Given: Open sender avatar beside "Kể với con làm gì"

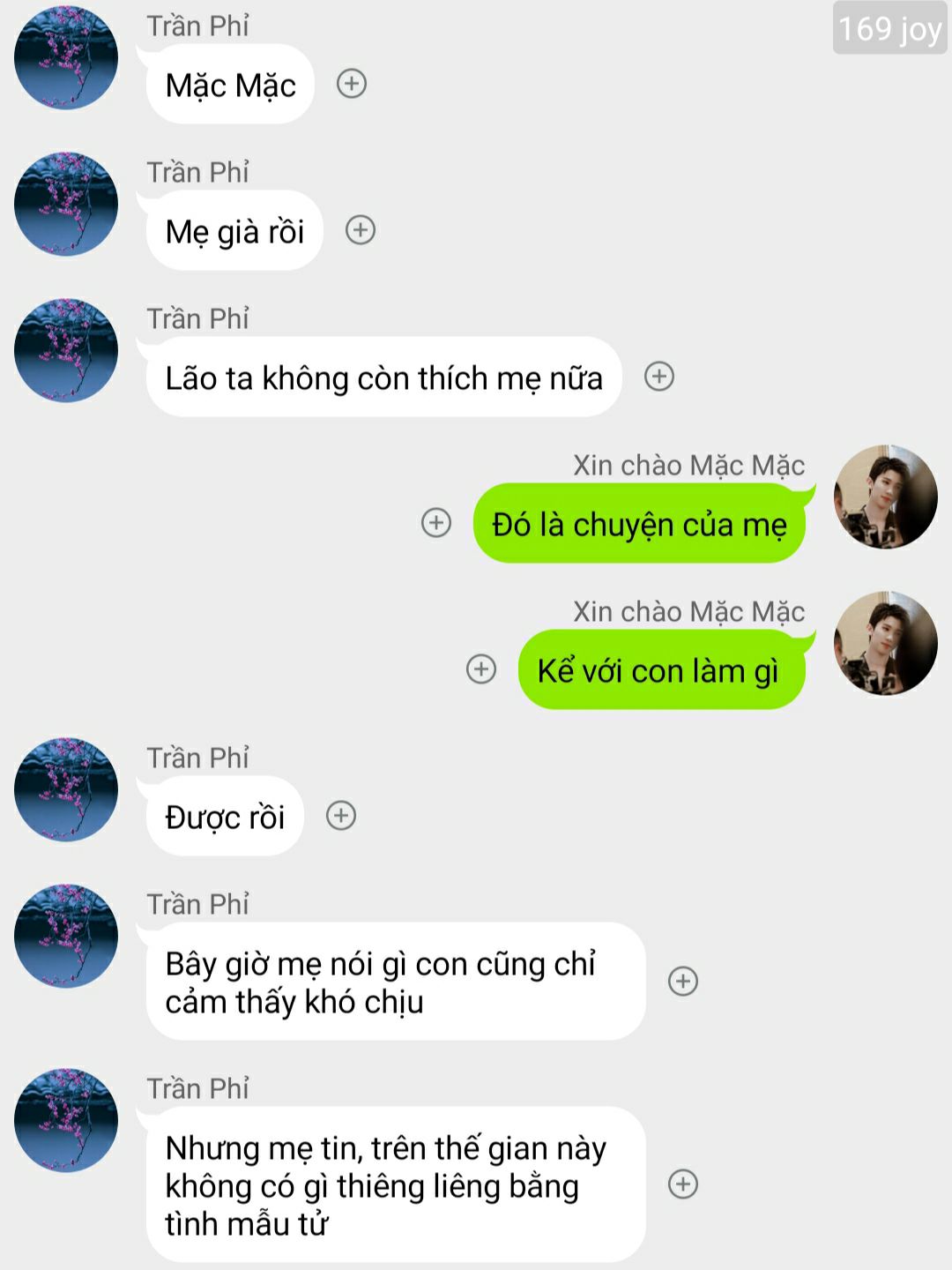Looking at the screenshot, I should click(886, 643).
